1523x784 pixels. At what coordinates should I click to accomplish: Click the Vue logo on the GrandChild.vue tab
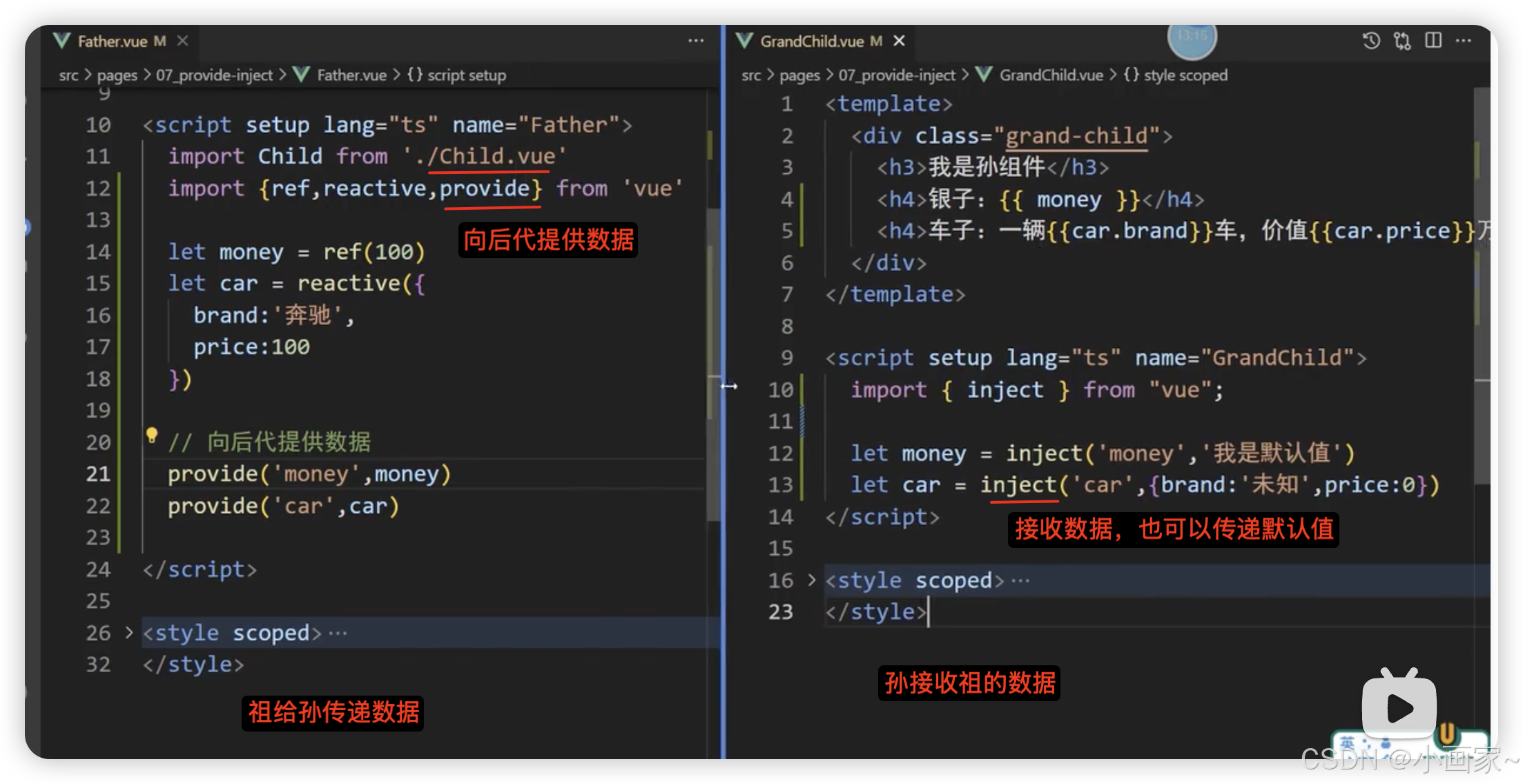744,41
